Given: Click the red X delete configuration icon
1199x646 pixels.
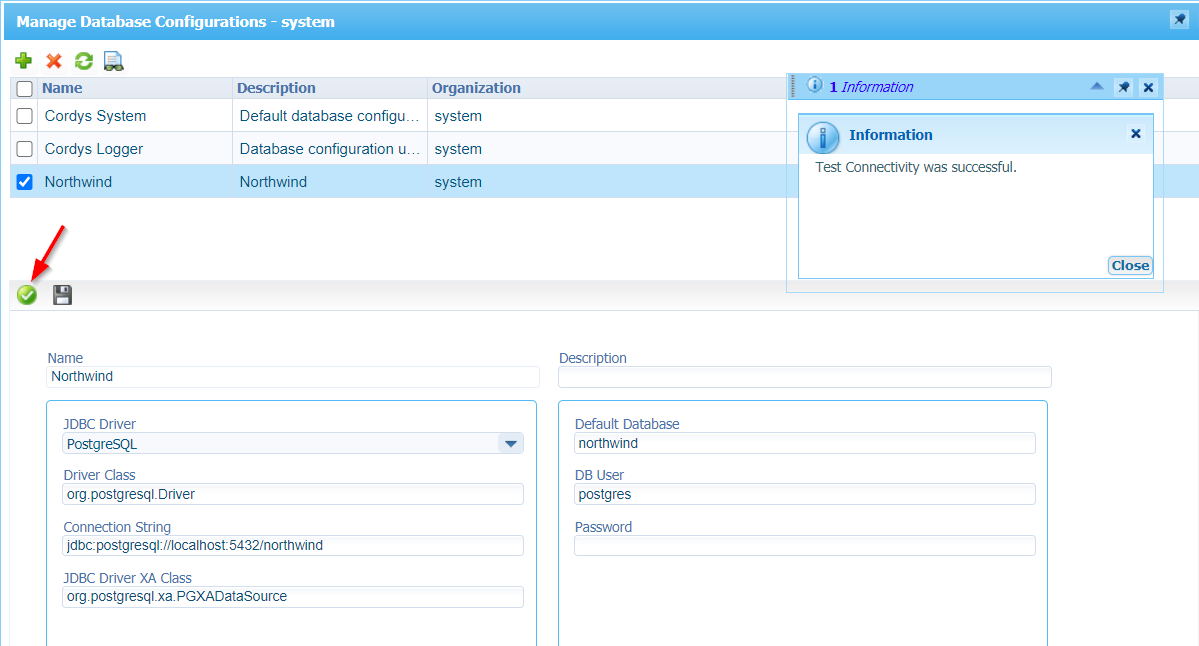Looking at the screenshot, I should pyautogui.click(x=54, y=61).
